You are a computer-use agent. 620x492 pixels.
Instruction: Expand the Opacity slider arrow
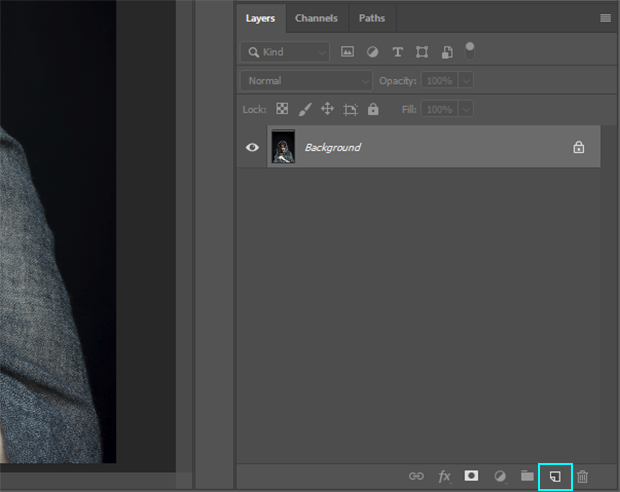[466, 81]
